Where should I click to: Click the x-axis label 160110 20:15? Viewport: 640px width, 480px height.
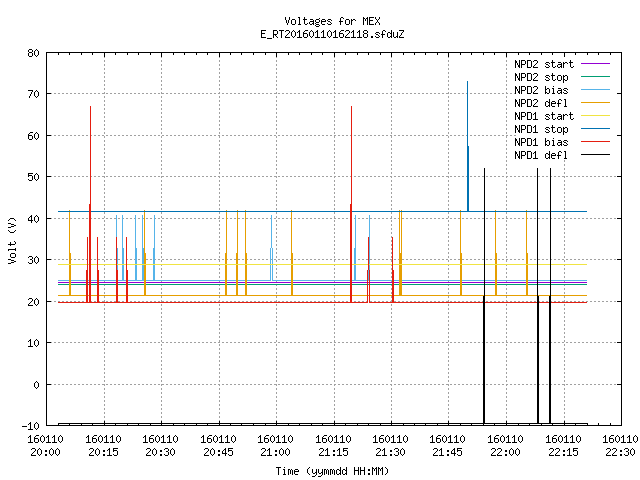pyautogui.click(x=103, y=446)
